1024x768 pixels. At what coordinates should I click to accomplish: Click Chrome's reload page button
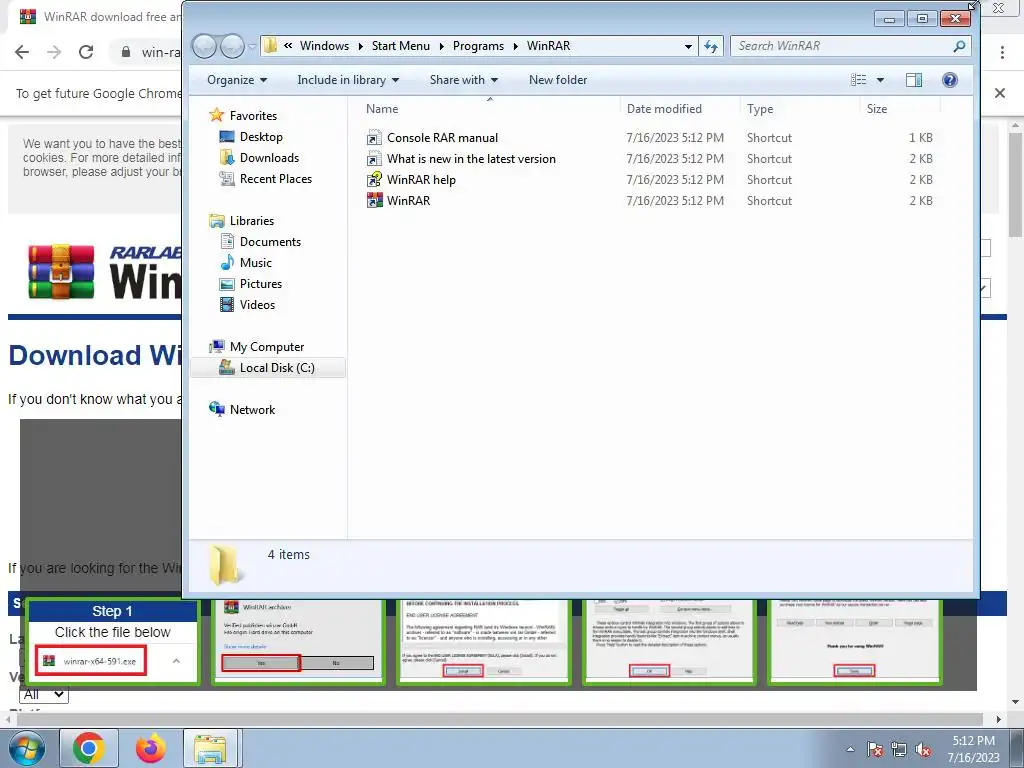pyautogui.click(x=86, y=52)
